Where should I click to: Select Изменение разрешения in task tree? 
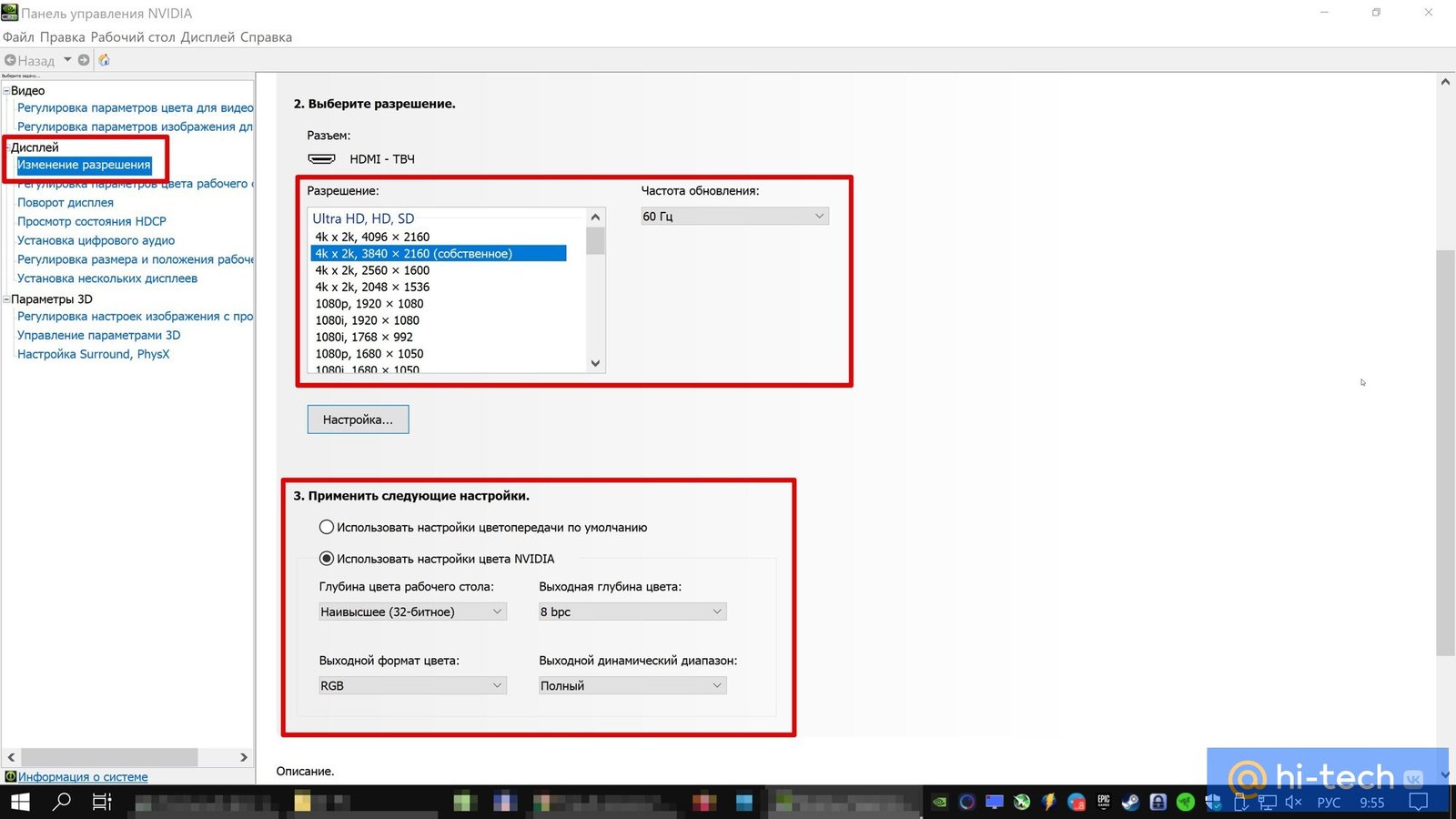(84, 165)
